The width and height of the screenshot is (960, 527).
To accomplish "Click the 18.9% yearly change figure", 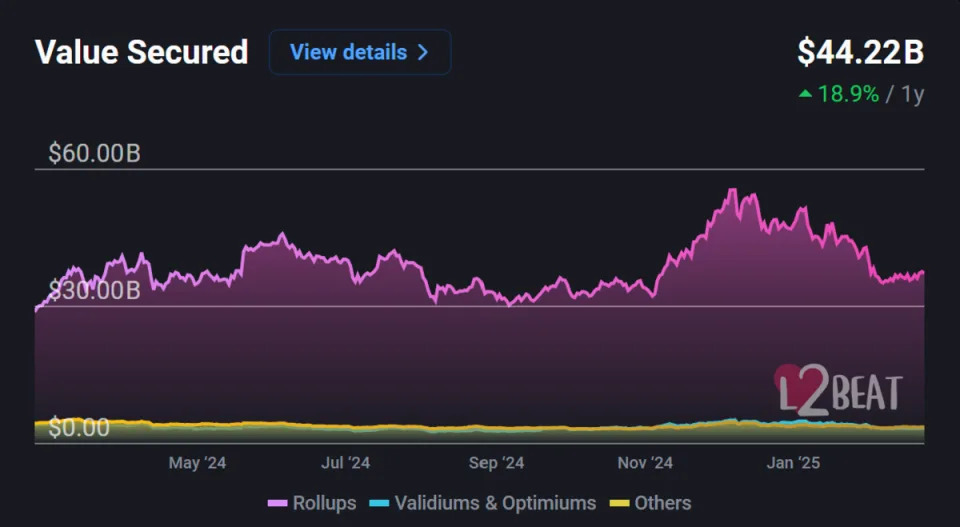I will tap(848, 94).
